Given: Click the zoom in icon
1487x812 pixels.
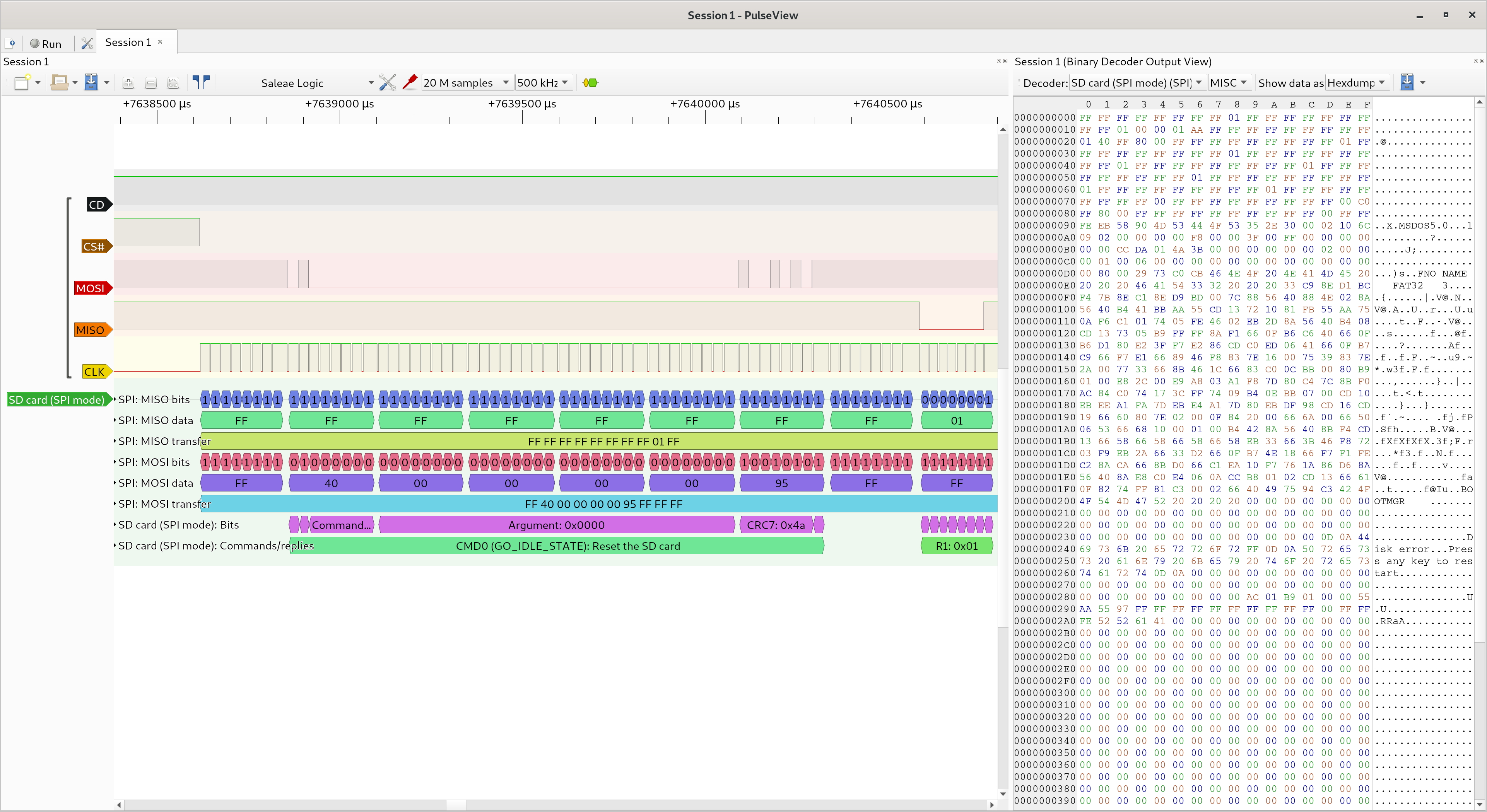Looking at the screenshot, I should (128, 83).
